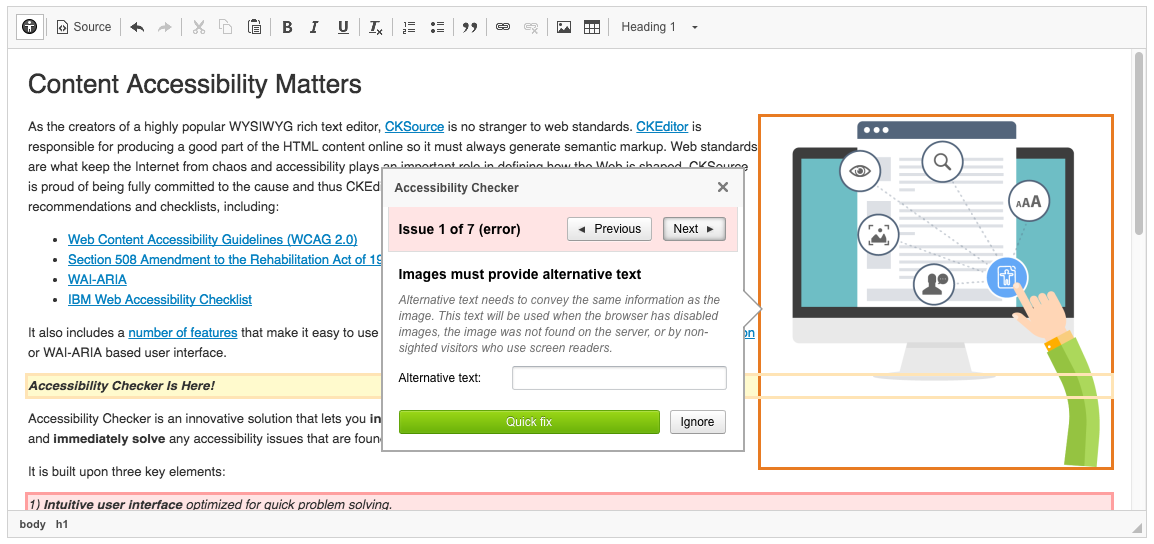Viewport: 1154px width, 544px height.
Task: Paste from clipboard
Action: [x=254, y=27]
